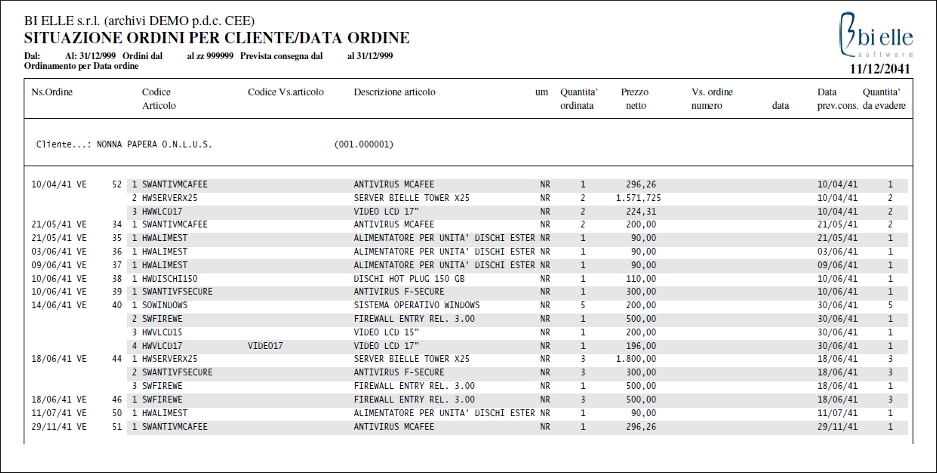Viewport: 937px width, 473px height.
Task: Click order number 35
Action: (x=117, y=238)
